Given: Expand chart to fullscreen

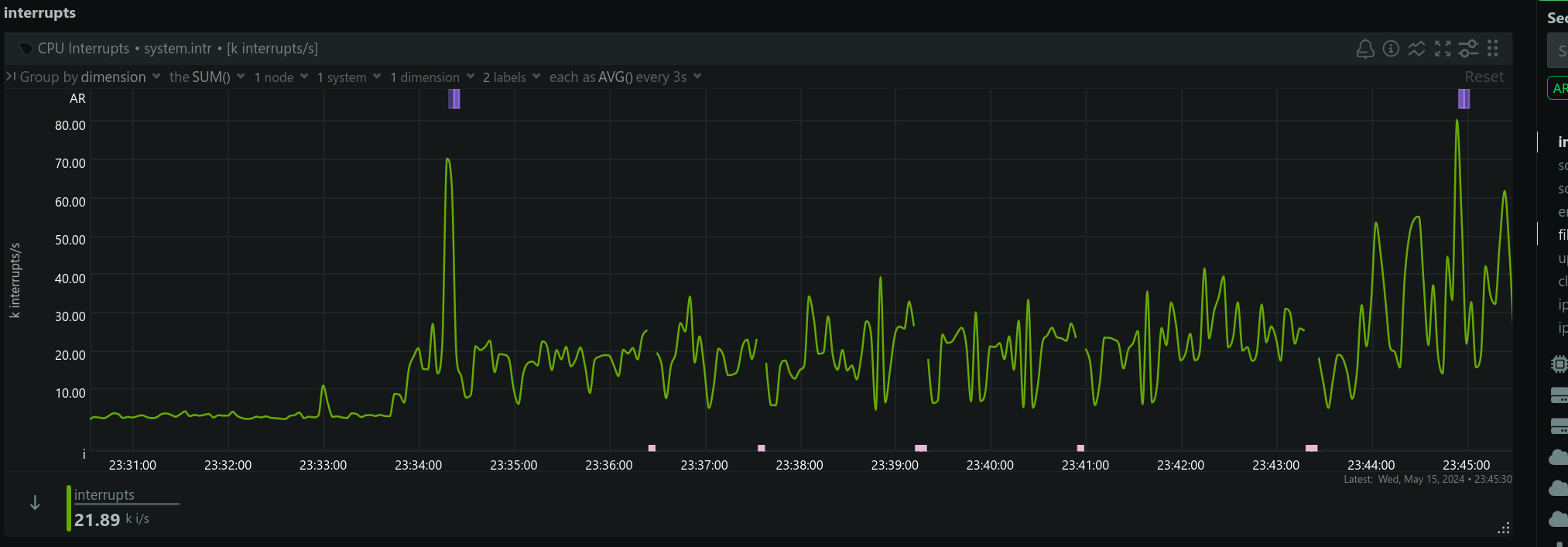Looking at the screenshot, I should point(1443,49).
